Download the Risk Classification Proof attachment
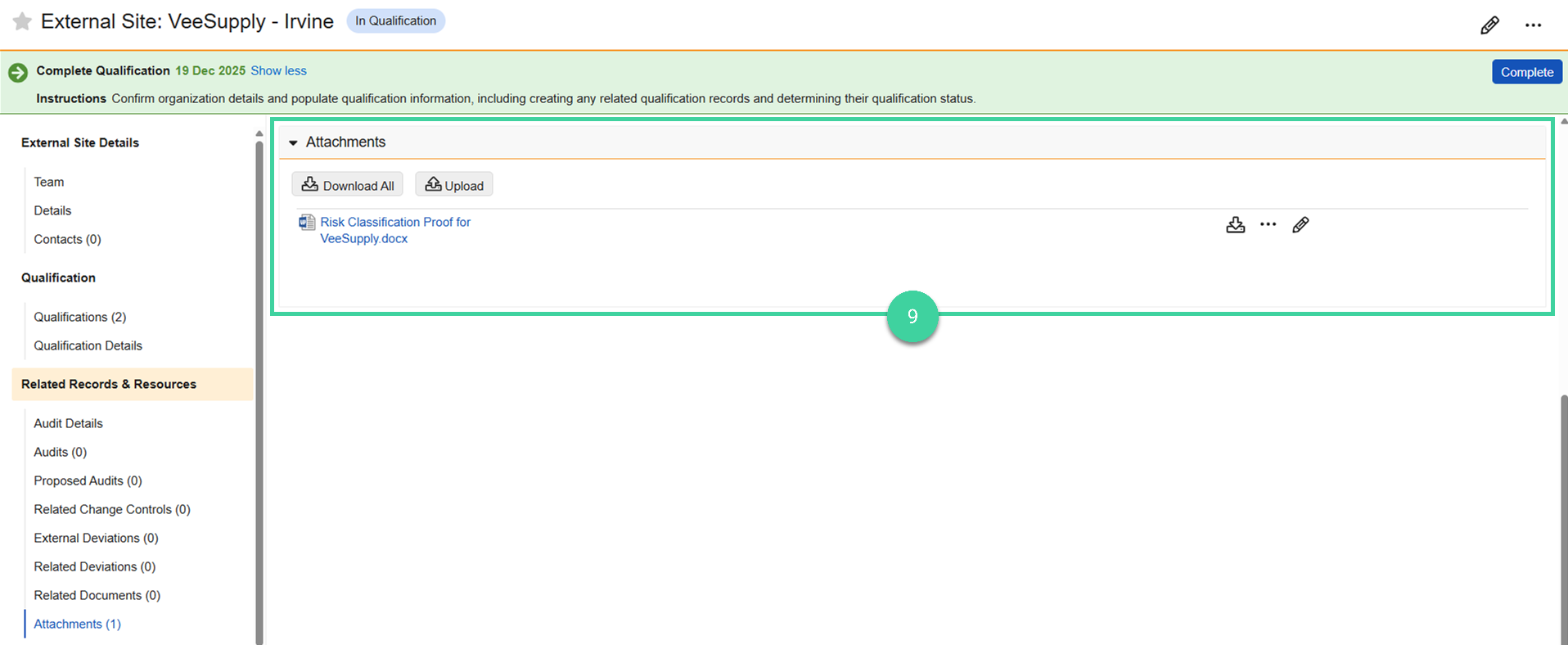Viewport: 1568px width, 645px height. (x=1235, y=225)
